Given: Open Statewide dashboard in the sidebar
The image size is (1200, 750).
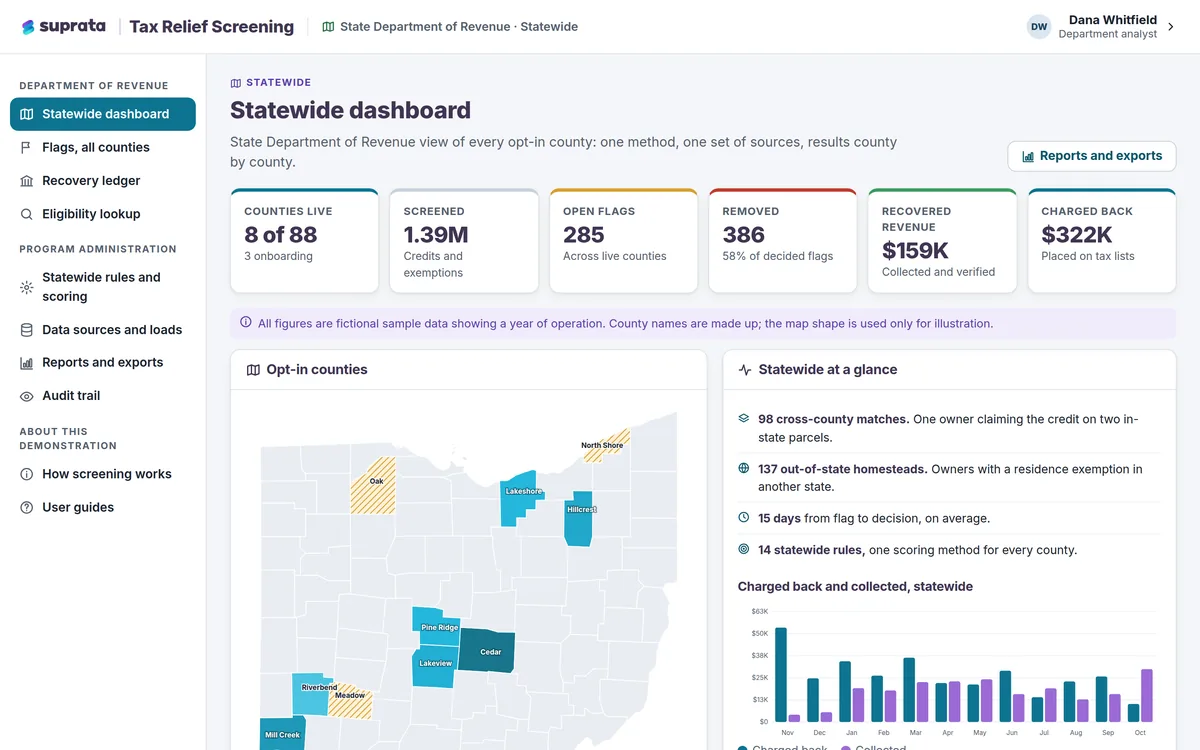Looking at the screenshot, I should tap(103, 114).
